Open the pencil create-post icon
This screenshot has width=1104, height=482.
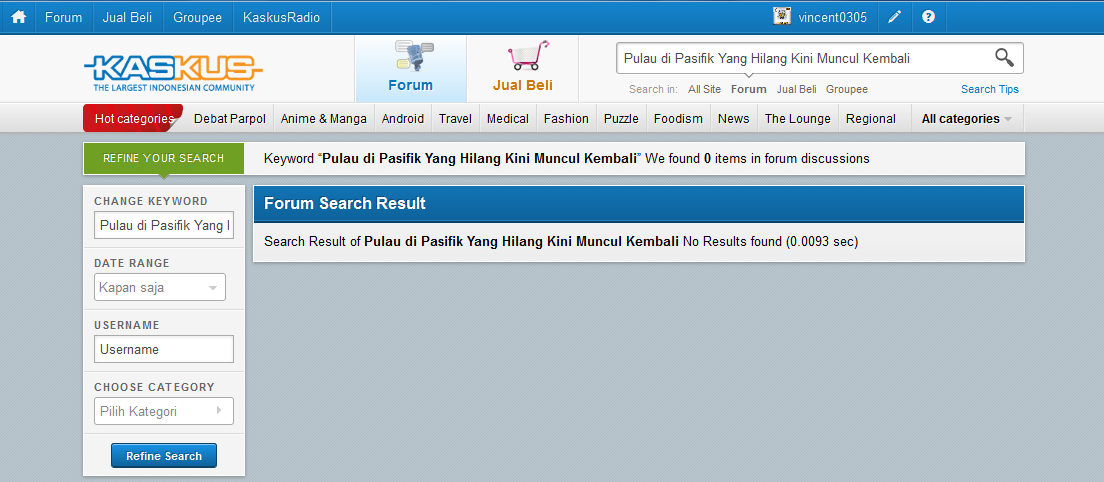pos(894,17)
